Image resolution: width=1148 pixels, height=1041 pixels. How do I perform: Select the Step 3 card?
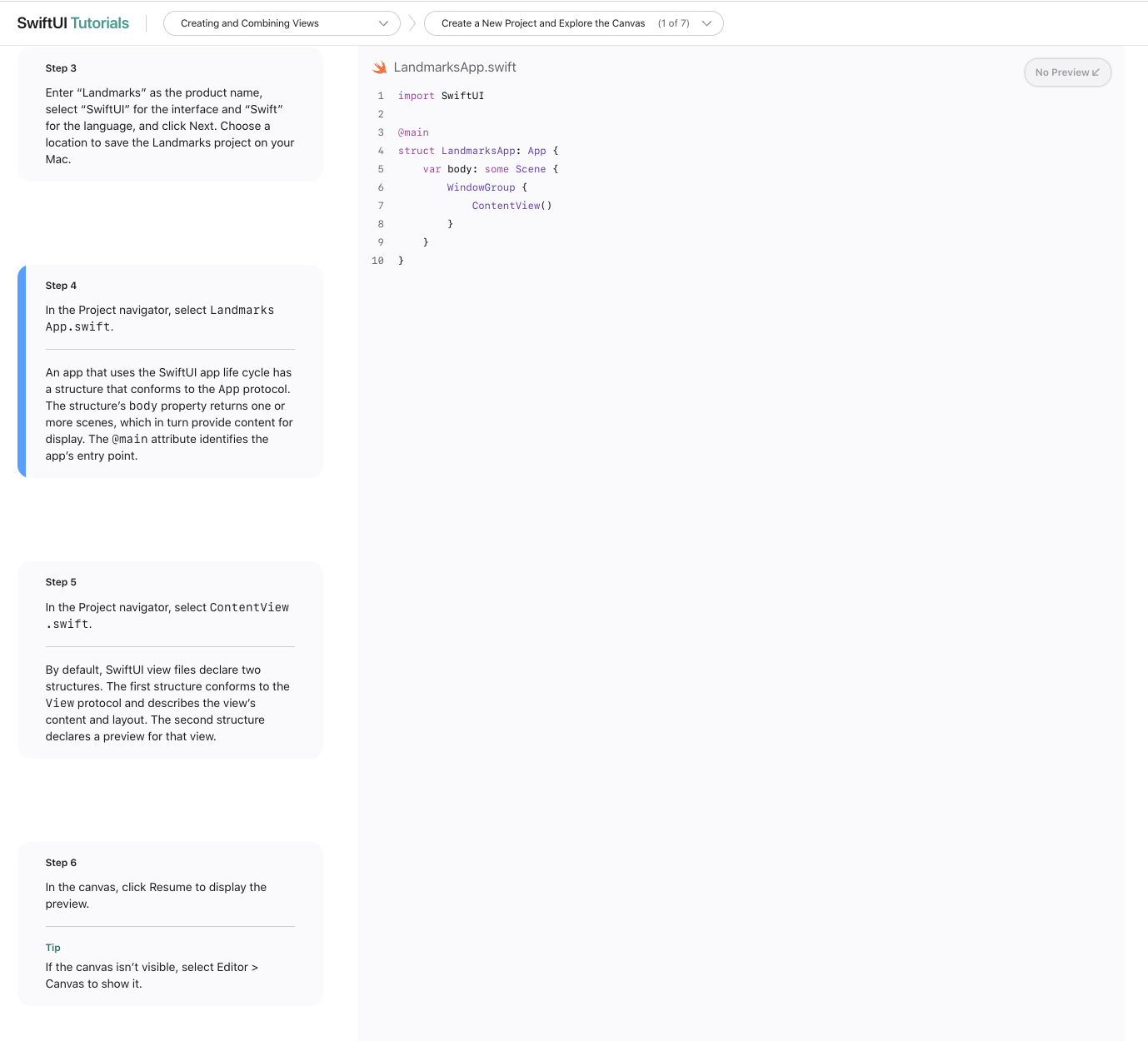click(170, 114)
